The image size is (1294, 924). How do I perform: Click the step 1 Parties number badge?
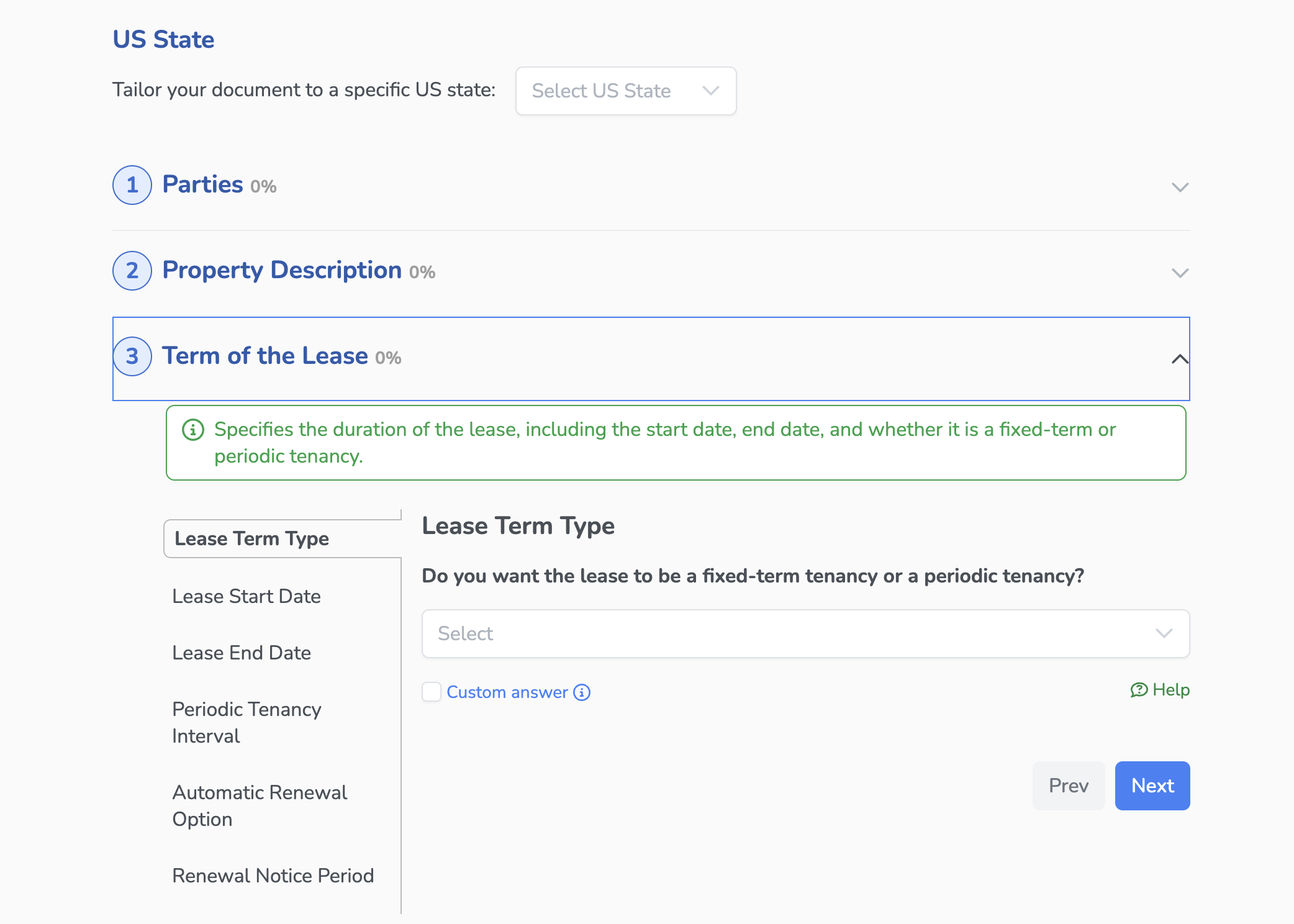[x=132, y=185]
